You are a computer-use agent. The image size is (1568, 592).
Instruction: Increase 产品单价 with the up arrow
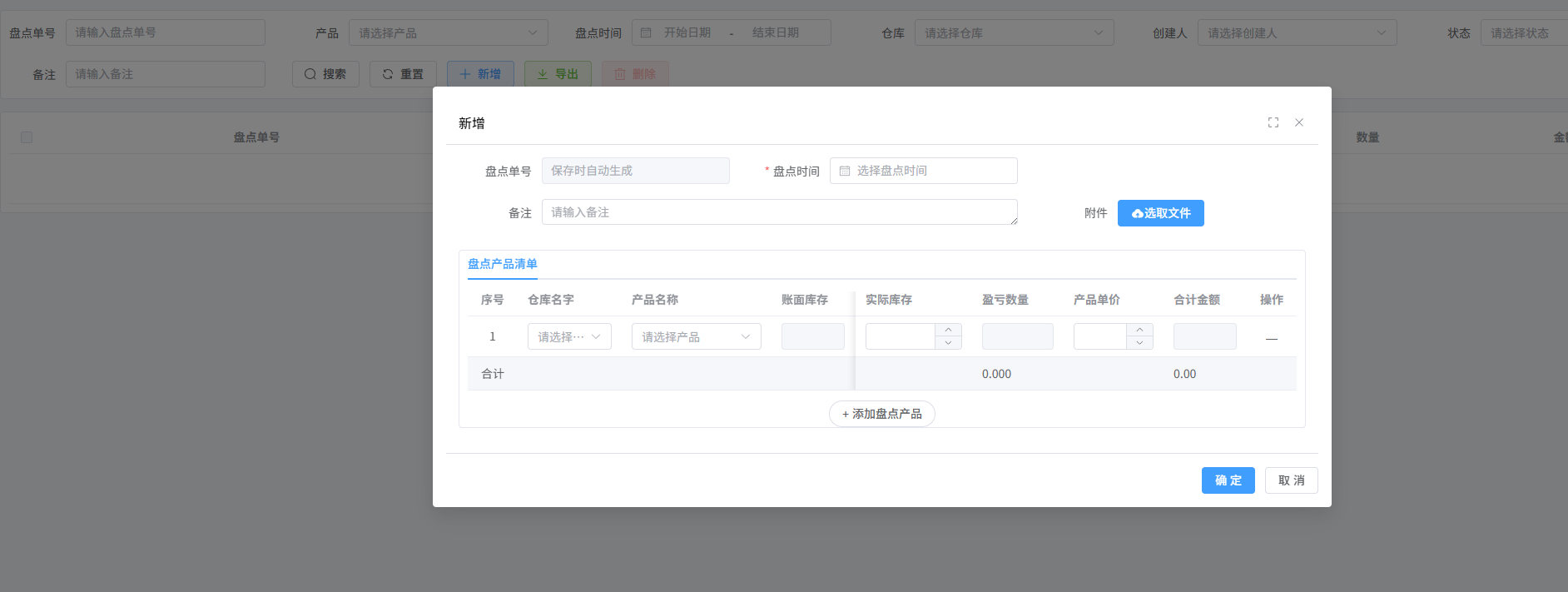pos(1139,330)
